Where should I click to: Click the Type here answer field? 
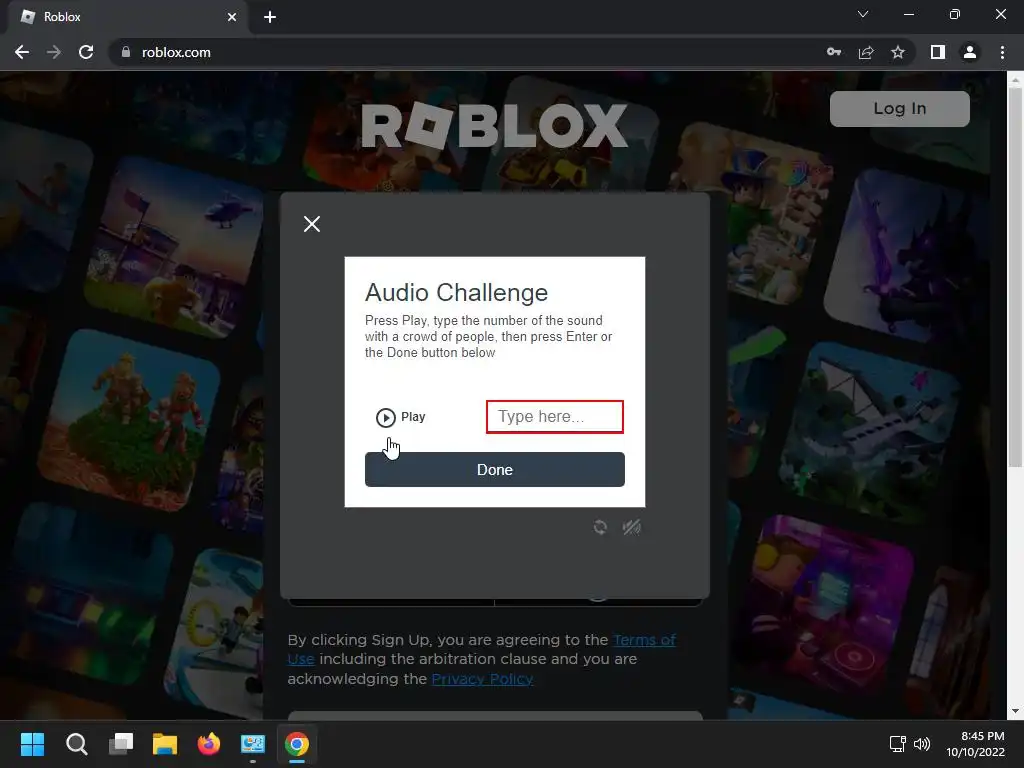pos(554,417)
